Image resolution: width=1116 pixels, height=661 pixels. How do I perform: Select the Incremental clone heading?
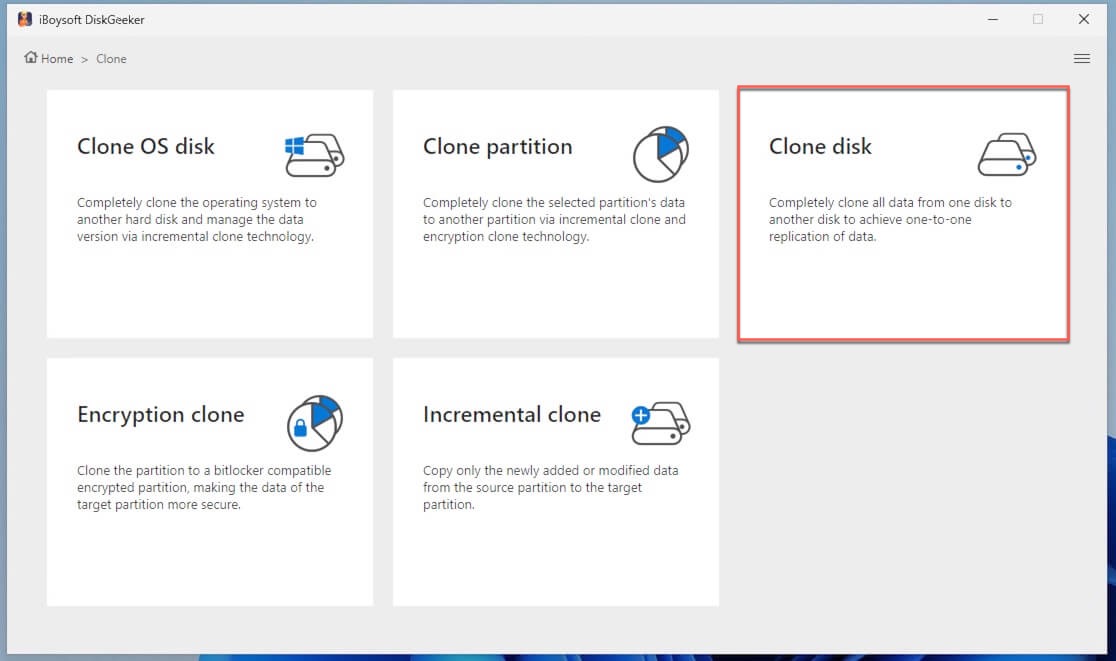tap(512, 415)
